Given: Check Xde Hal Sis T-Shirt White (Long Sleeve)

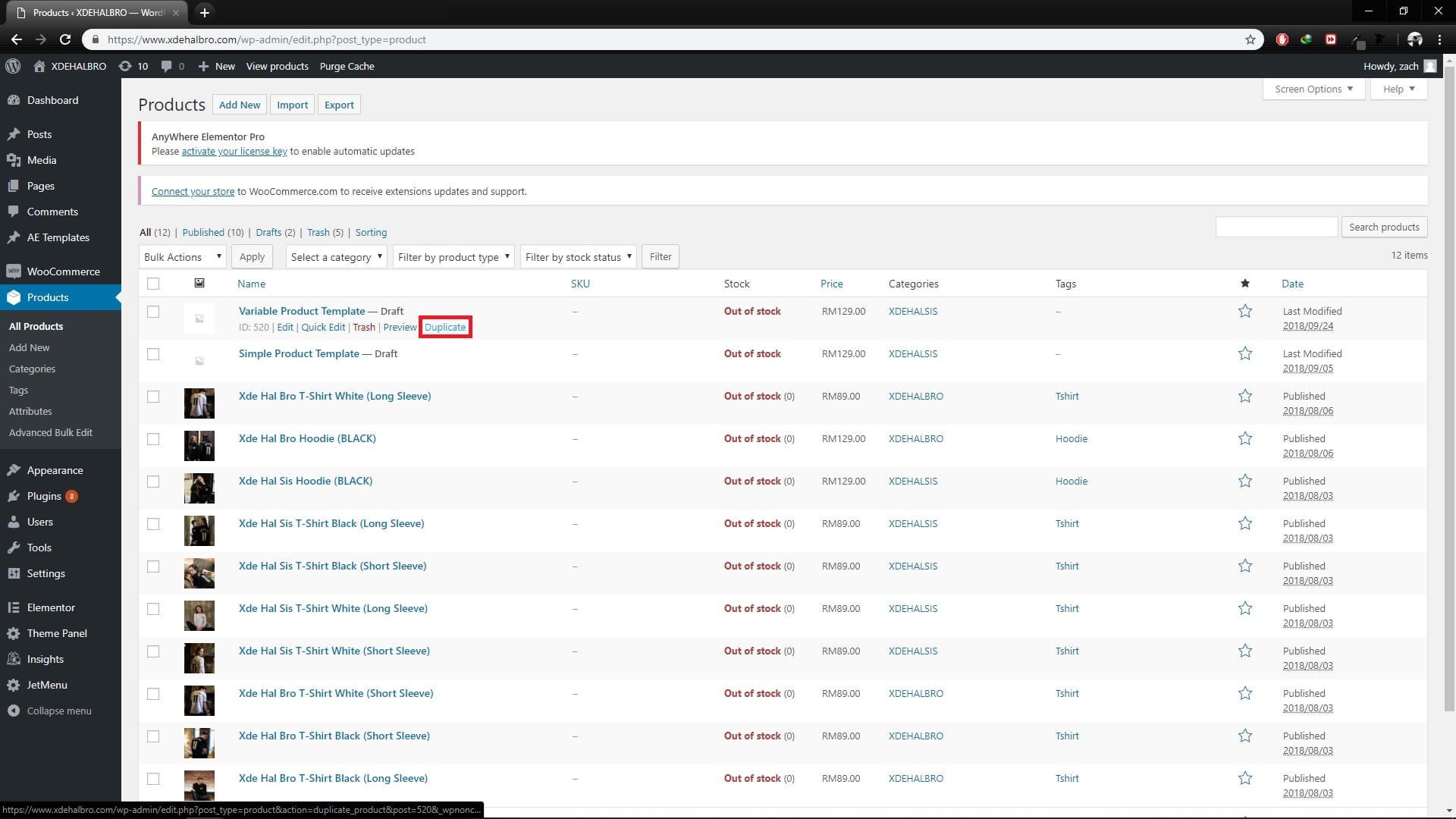Looking at the screenshot, I should point(153,609).
